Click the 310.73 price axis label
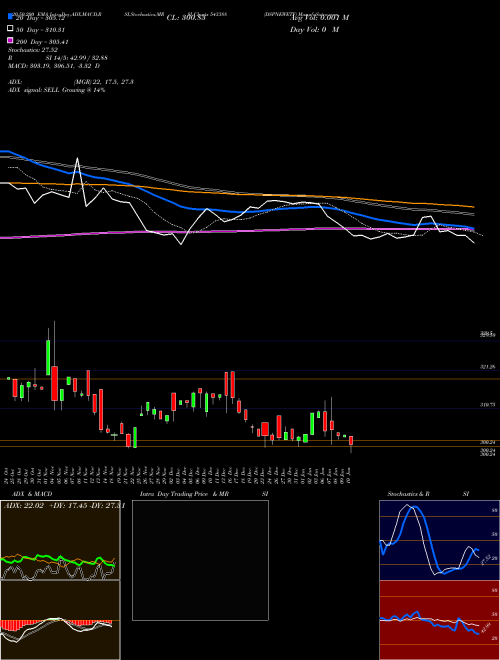This screenshot has width=500, height=660. [x=487, y=405]
